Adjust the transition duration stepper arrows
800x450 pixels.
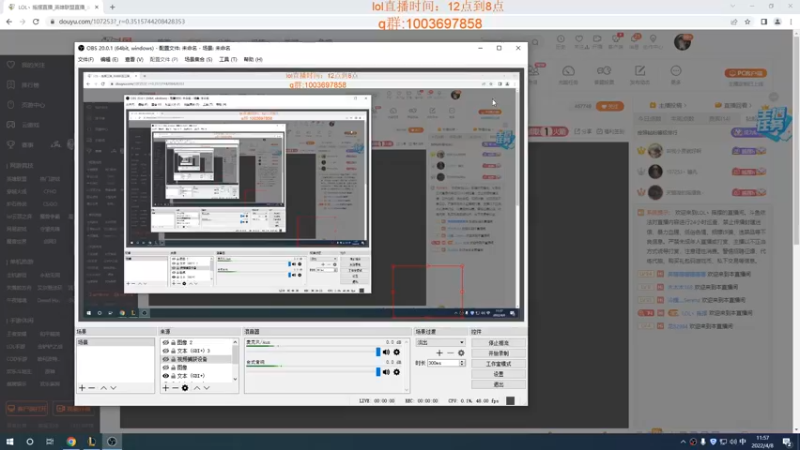coord(462,363)
